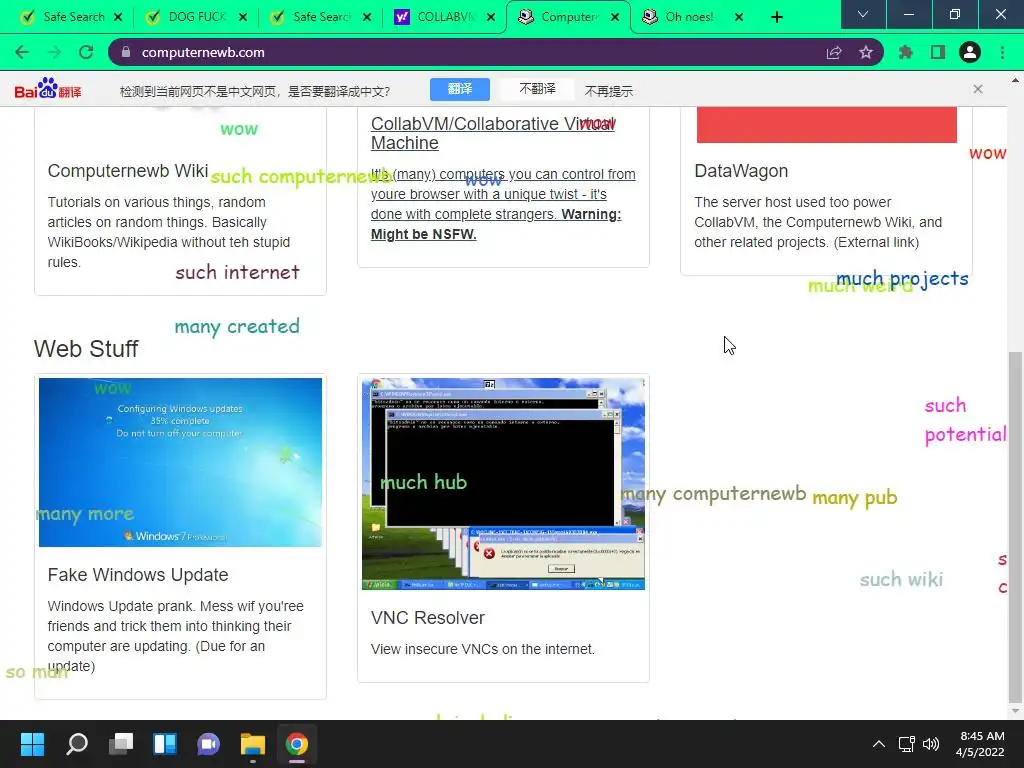Click the 'Web Stuff' section heading
The height and width of the screenshot is (768, 1024).
pos(86,349)
